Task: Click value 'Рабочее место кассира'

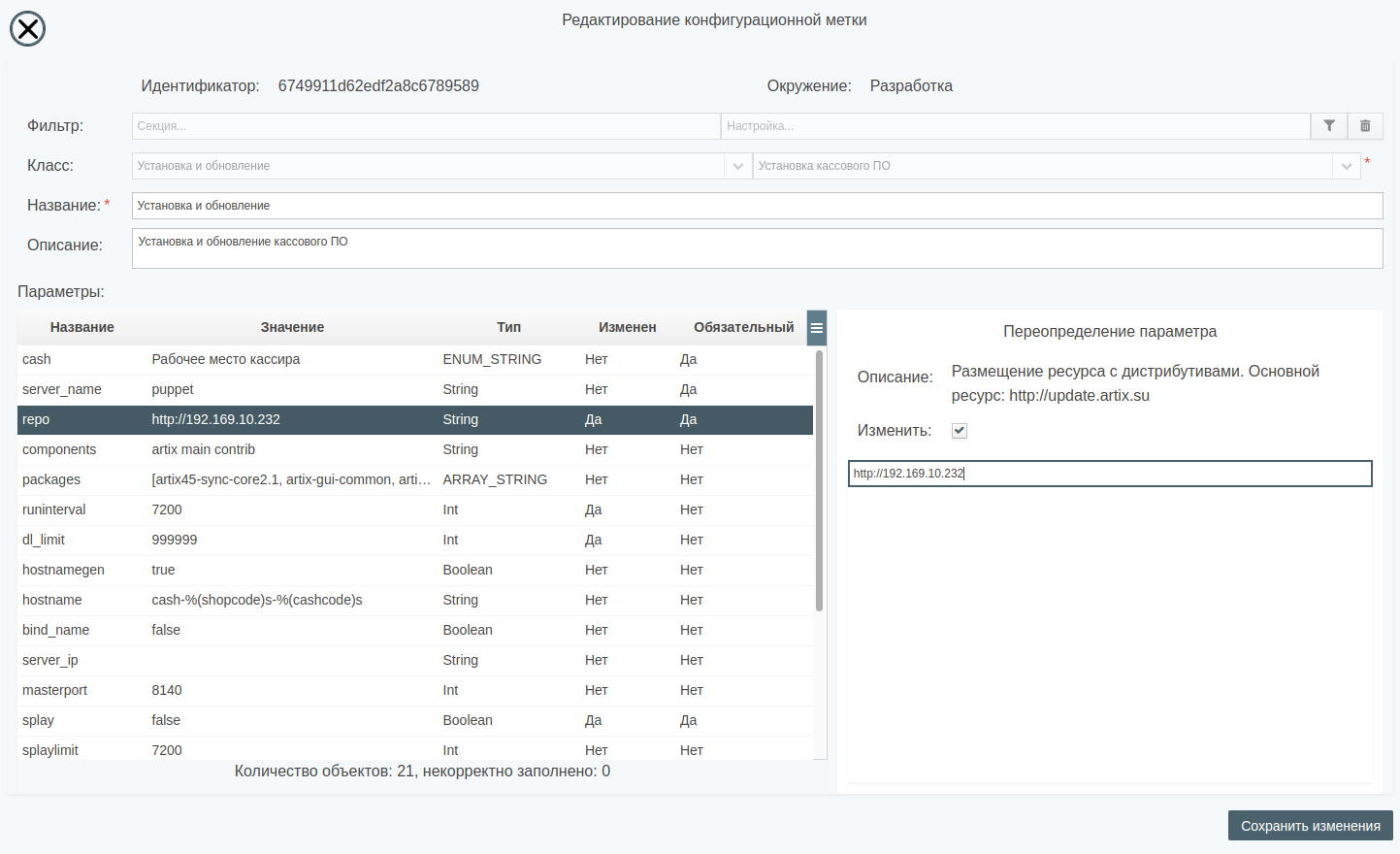Action: 226,360
